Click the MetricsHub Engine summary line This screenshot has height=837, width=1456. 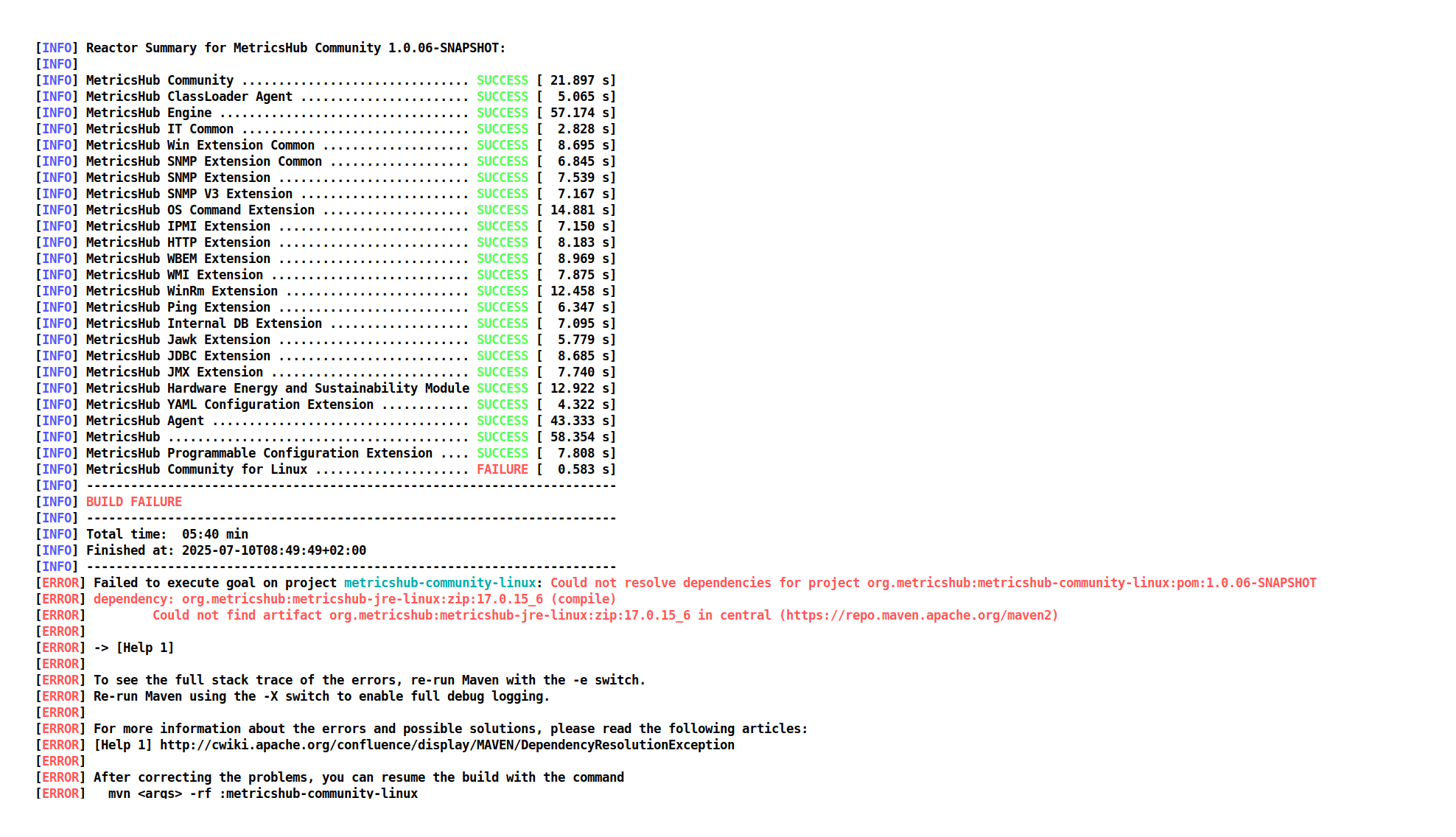pos(148,113)
